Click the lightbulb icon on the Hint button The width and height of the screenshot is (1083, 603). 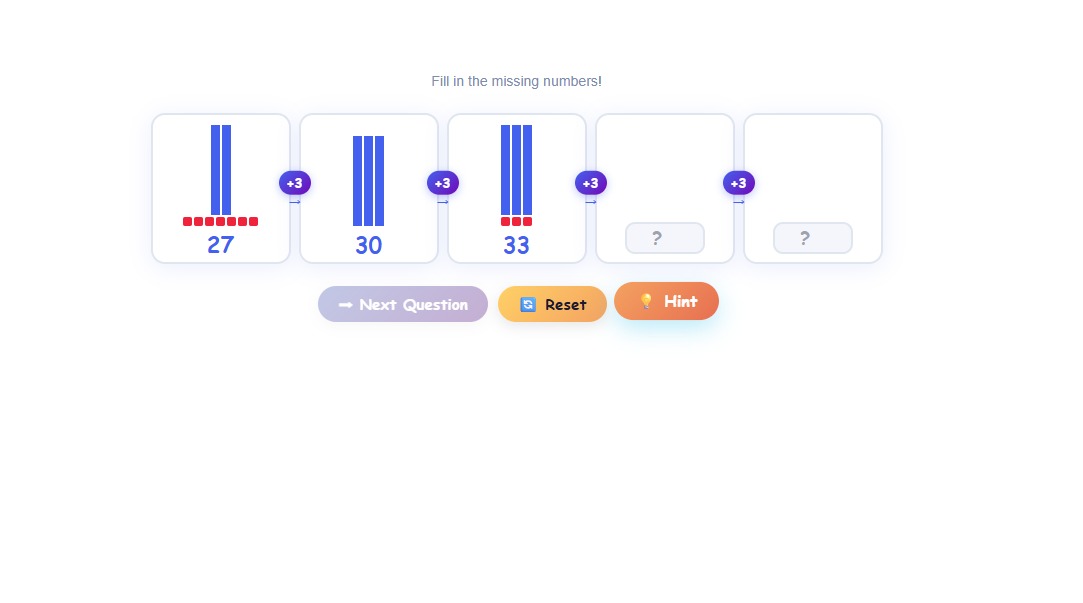pos(645,300)
